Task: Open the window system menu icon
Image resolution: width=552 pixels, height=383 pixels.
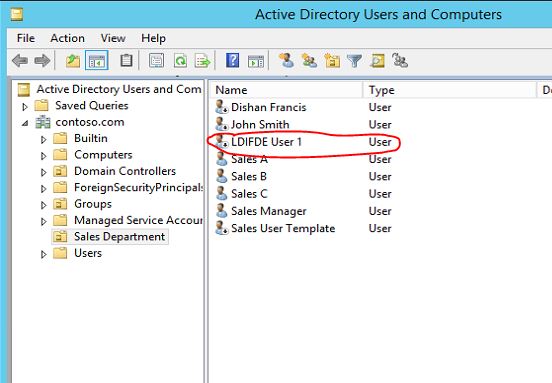Action: coord(17,15)
